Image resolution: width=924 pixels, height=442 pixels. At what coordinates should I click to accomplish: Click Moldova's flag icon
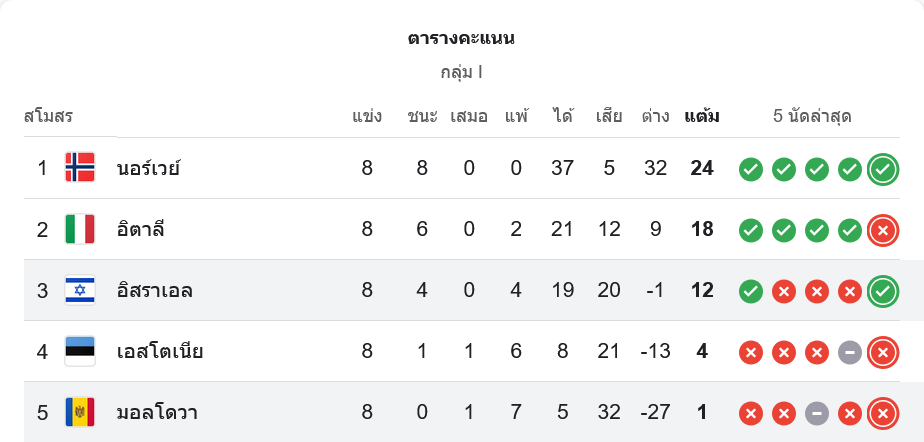pyautogui.click(x=80, y=413)
